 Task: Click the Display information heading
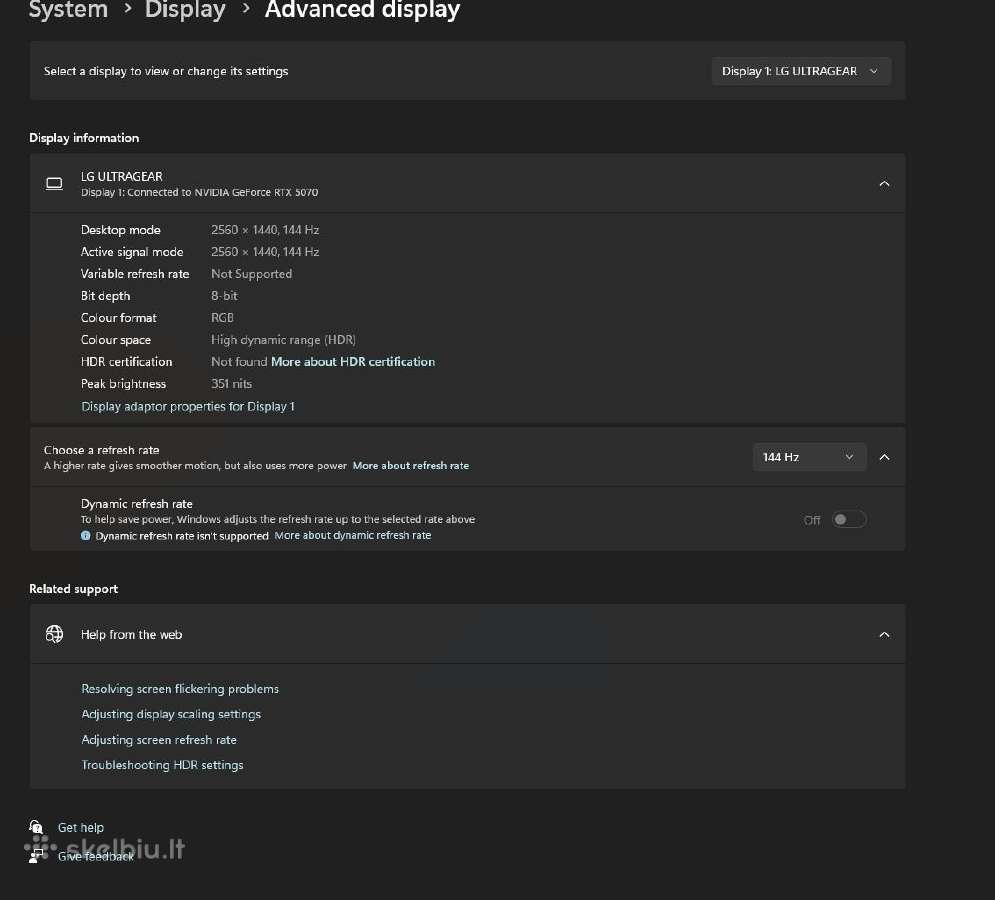pos(84,138)
